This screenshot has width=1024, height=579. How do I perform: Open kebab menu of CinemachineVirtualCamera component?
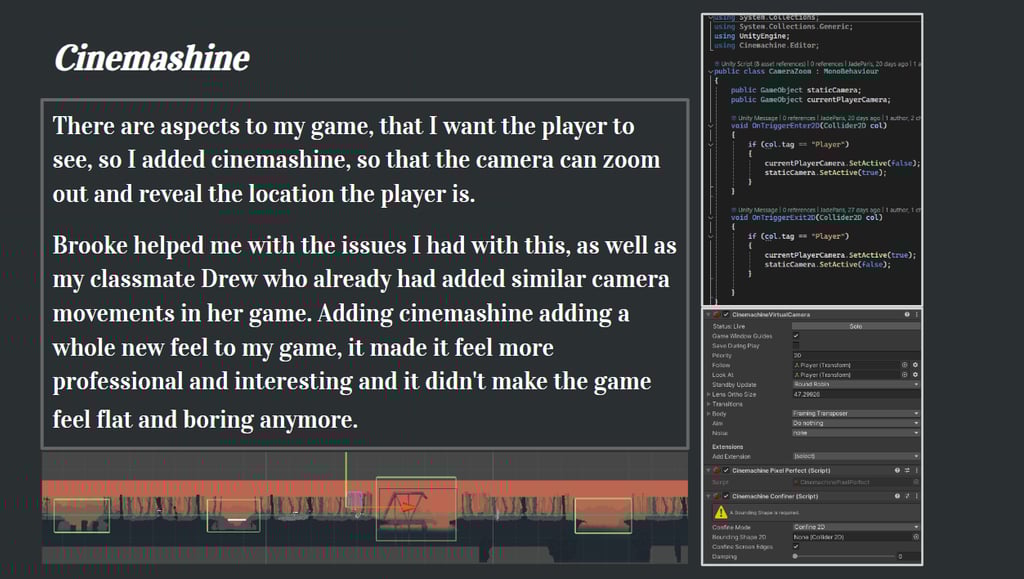coord(916,315)
